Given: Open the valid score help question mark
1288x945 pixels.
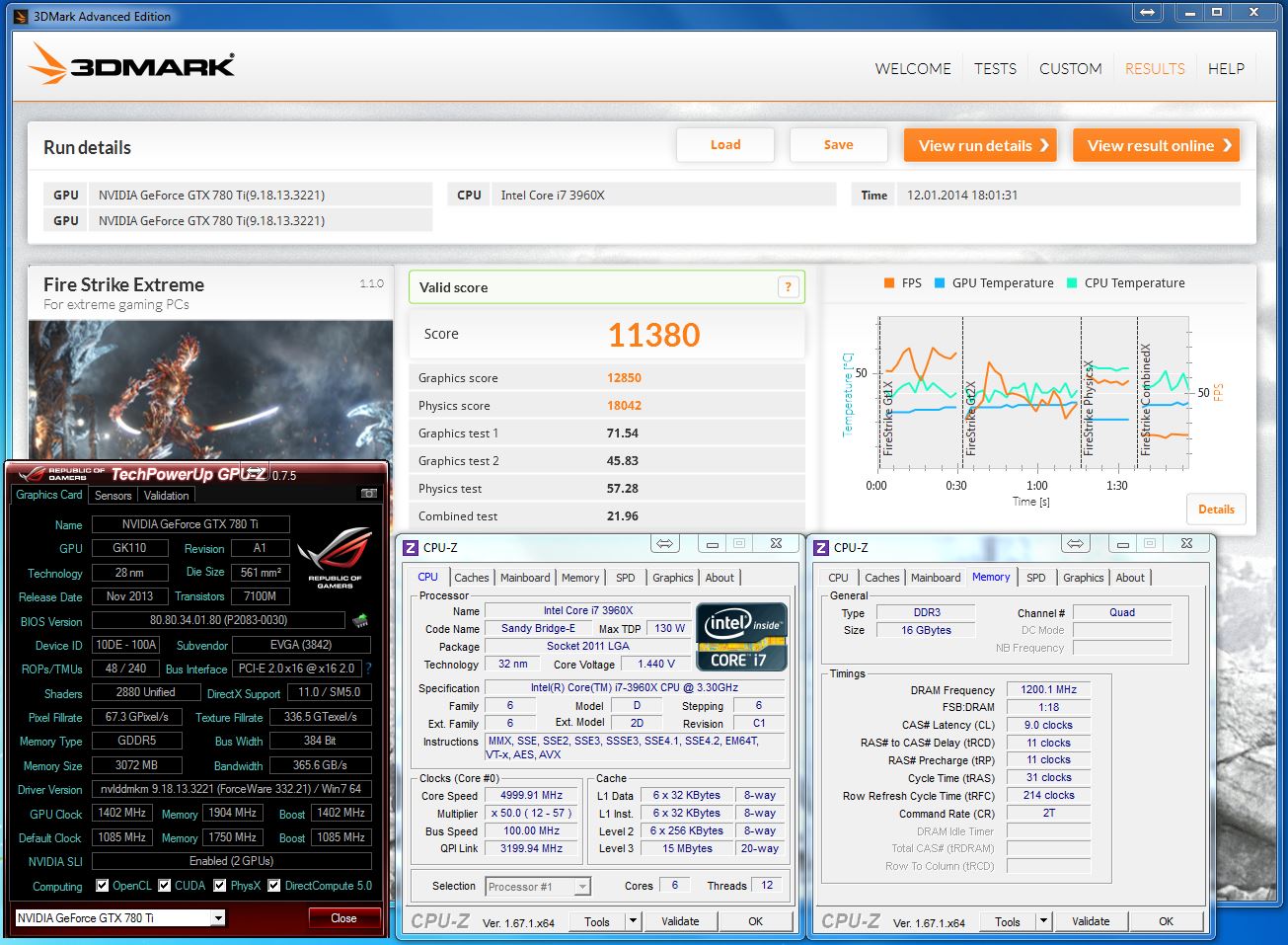Looking at the screenshot, I should tap(788, 287).
